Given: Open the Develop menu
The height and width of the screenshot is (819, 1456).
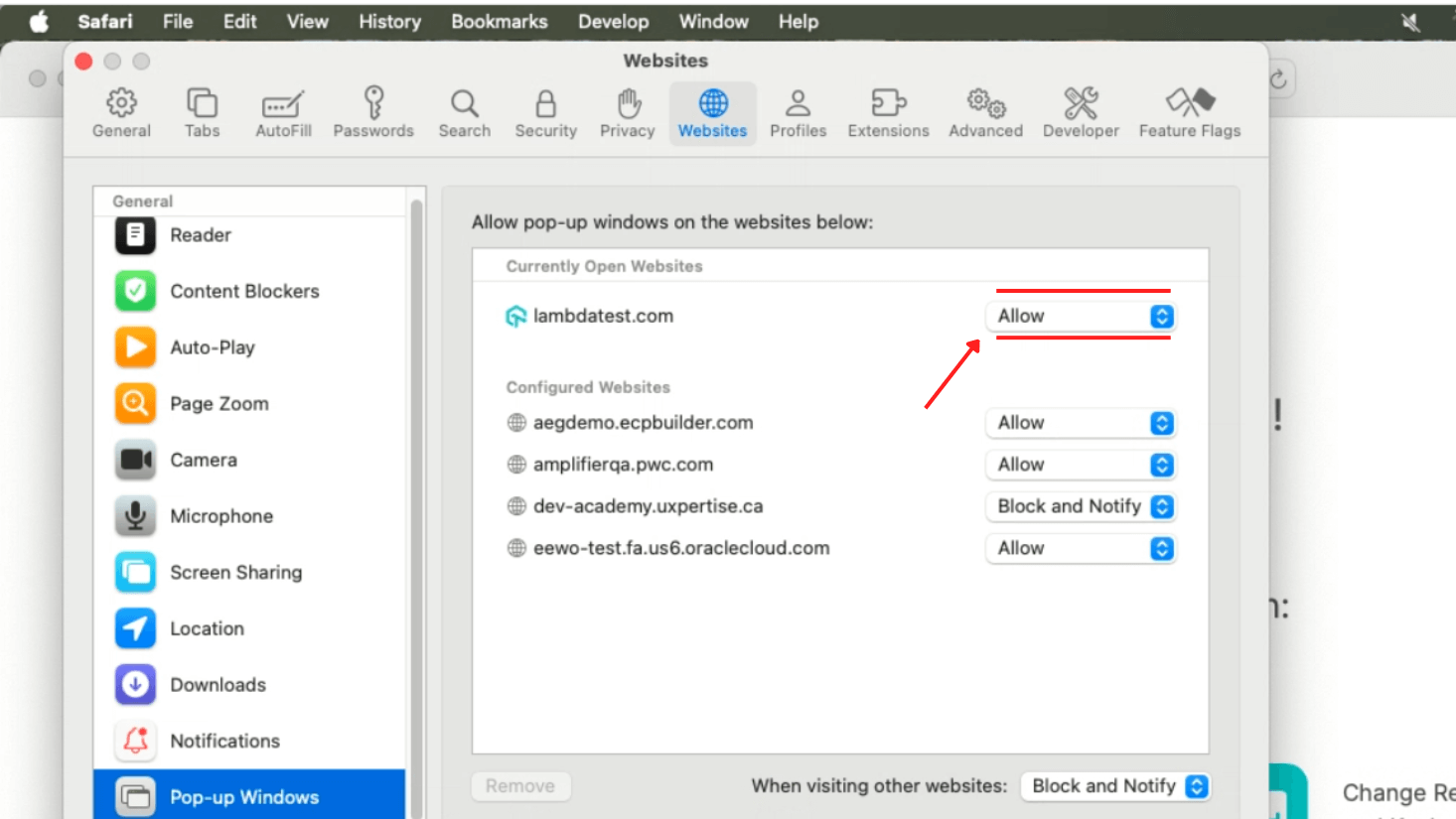Looking at the screenshot, I should (x=613, y=22).
